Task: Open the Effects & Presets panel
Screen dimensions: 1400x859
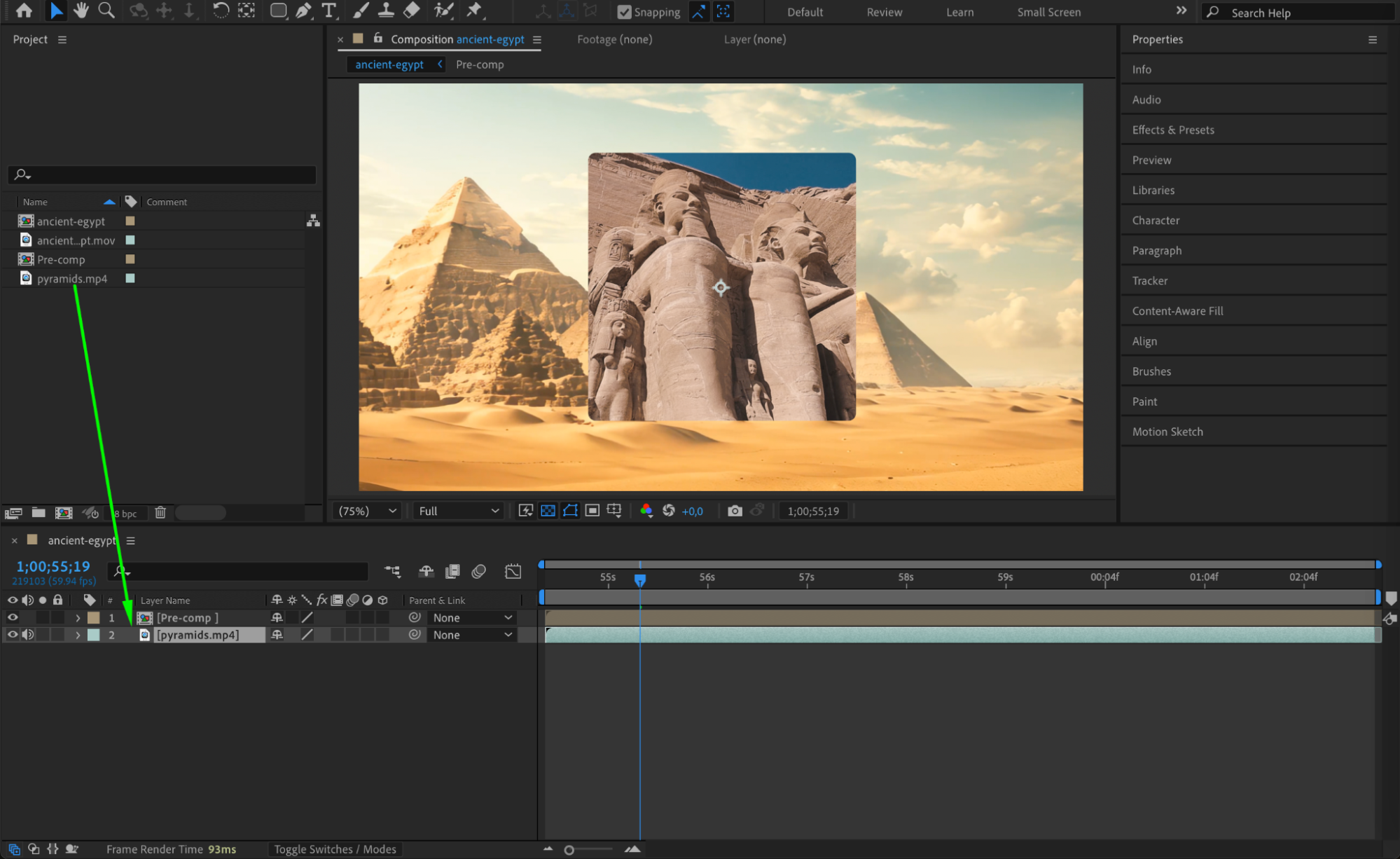Action: click(1173, 130)
